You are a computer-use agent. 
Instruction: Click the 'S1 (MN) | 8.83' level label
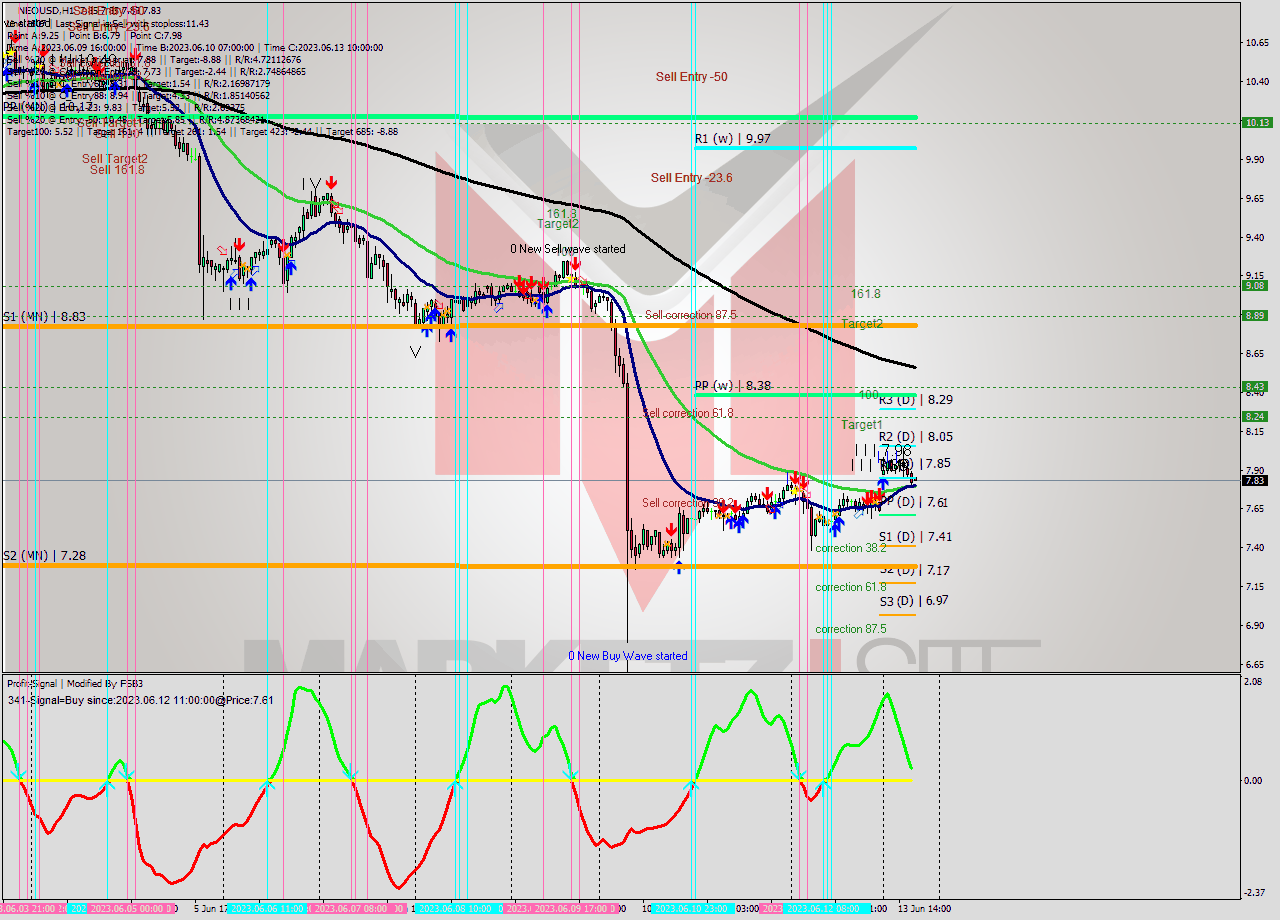click(x=44, y=316)
